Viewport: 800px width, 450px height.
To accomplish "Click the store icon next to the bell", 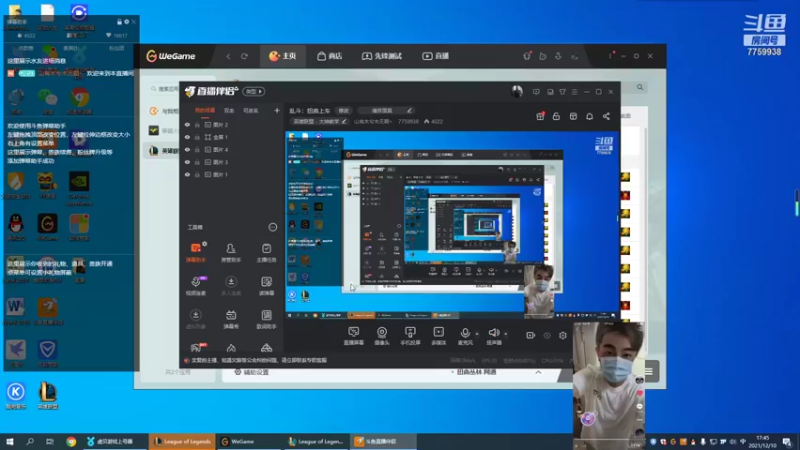I will coord(573,116).
